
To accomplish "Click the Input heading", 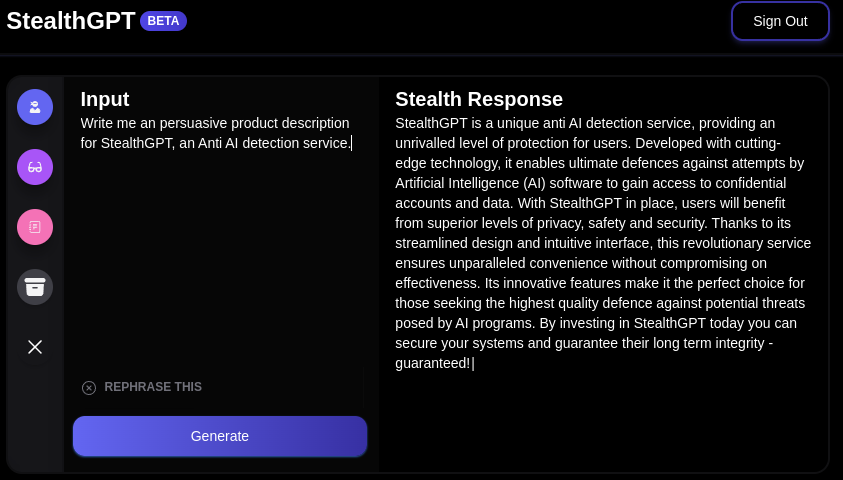I will pyautogui.click(x=105, y=99).
